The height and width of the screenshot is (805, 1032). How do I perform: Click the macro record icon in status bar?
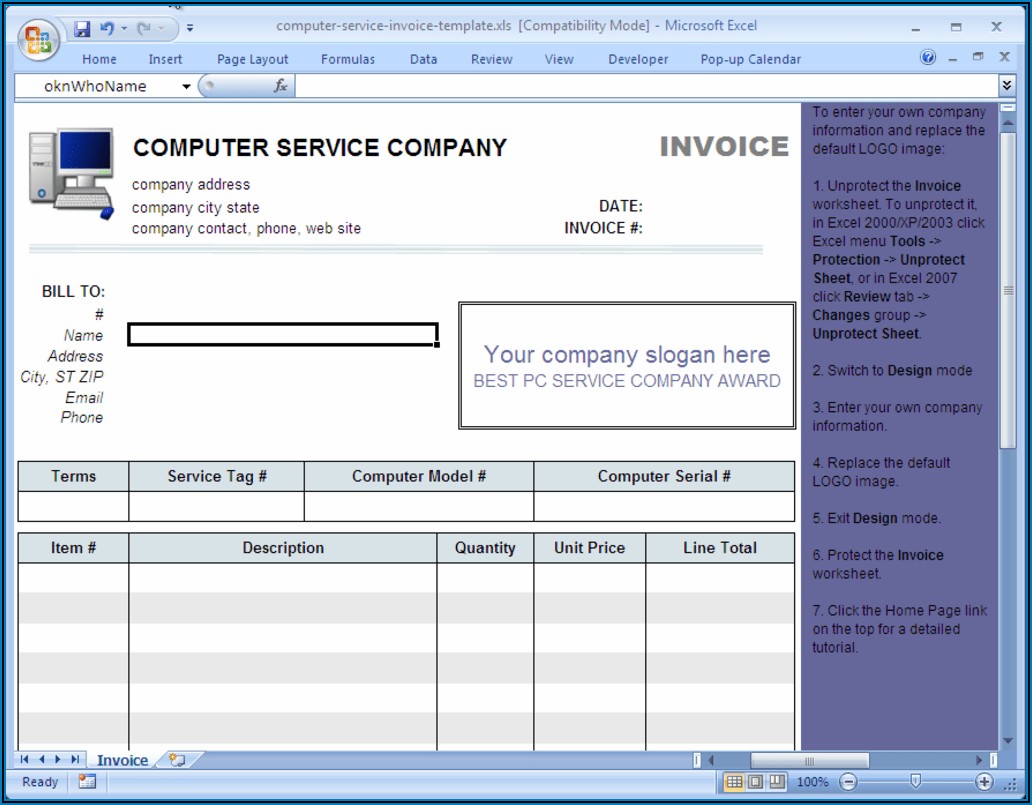(x=87, y=782)
